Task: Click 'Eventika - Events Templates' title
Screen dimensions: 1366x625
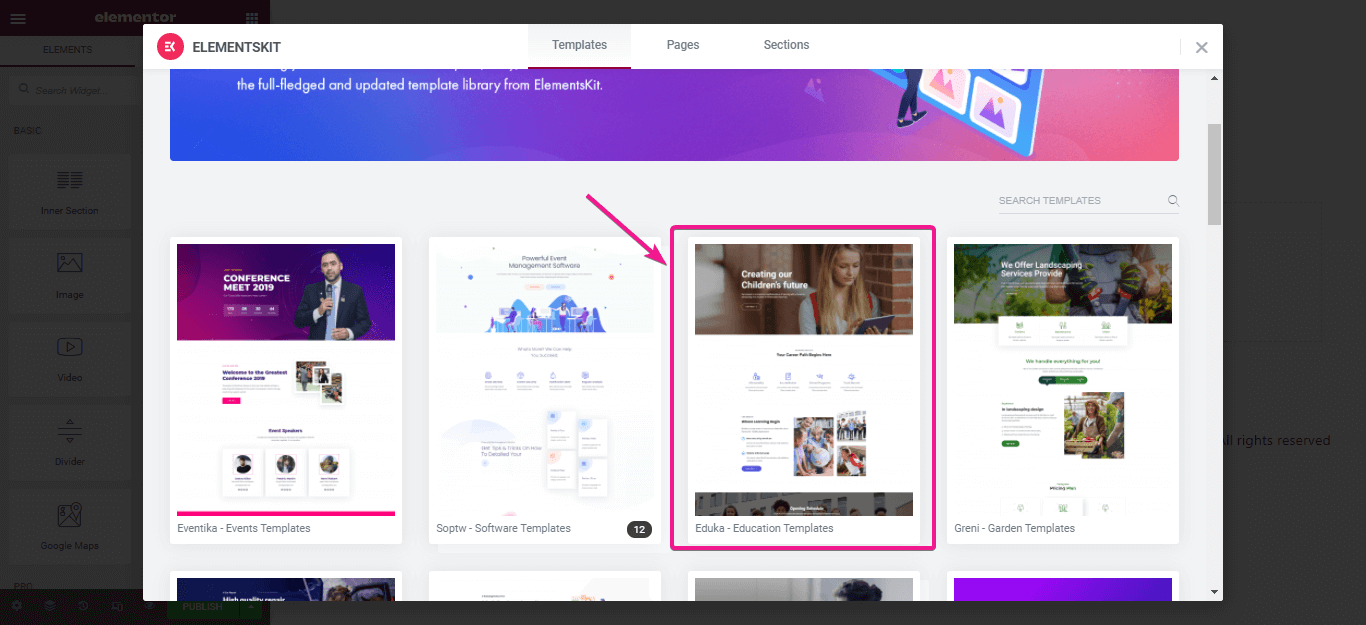Action: 244,528
